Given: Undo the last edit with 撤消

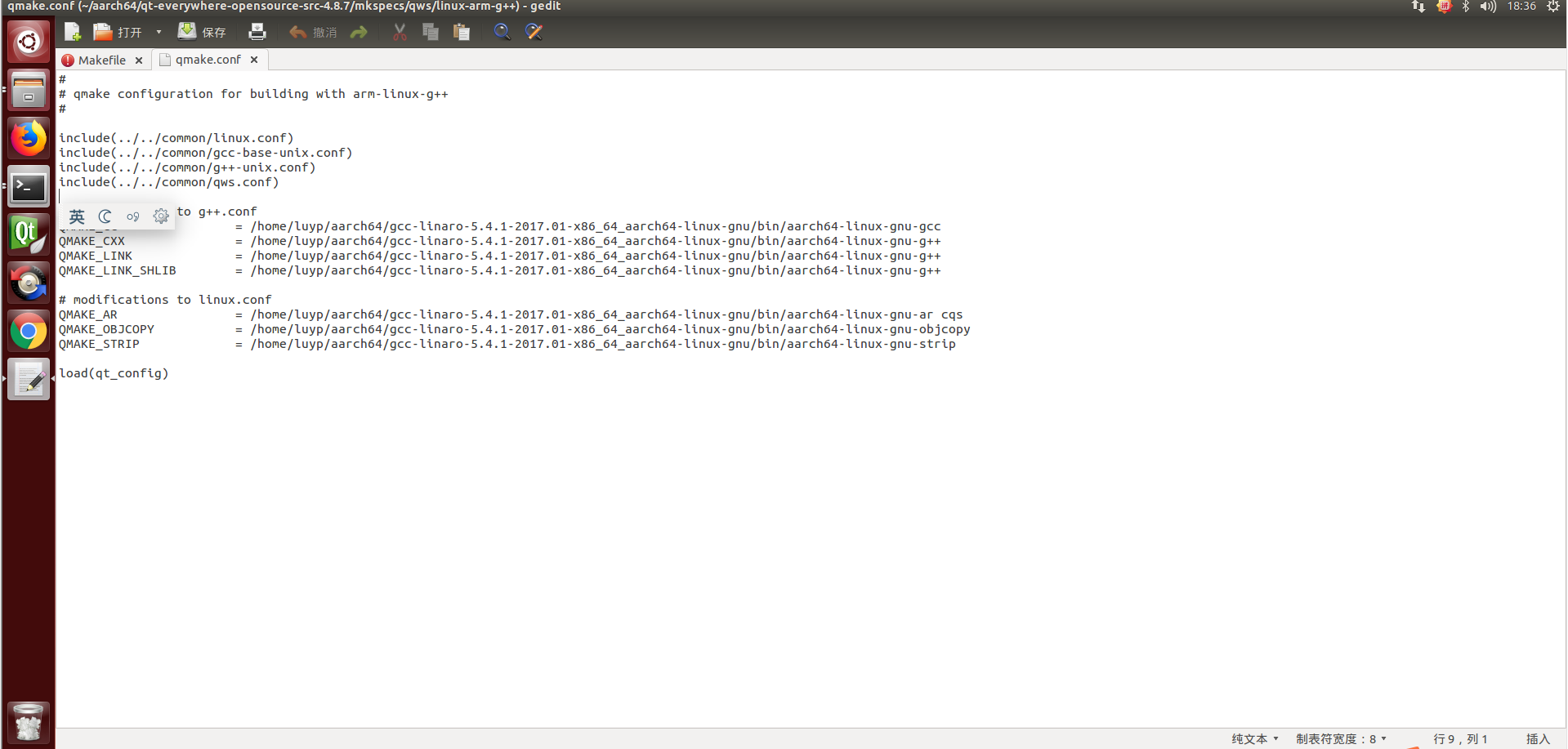Looking at the screenshot, I should [x=313, y=32].
